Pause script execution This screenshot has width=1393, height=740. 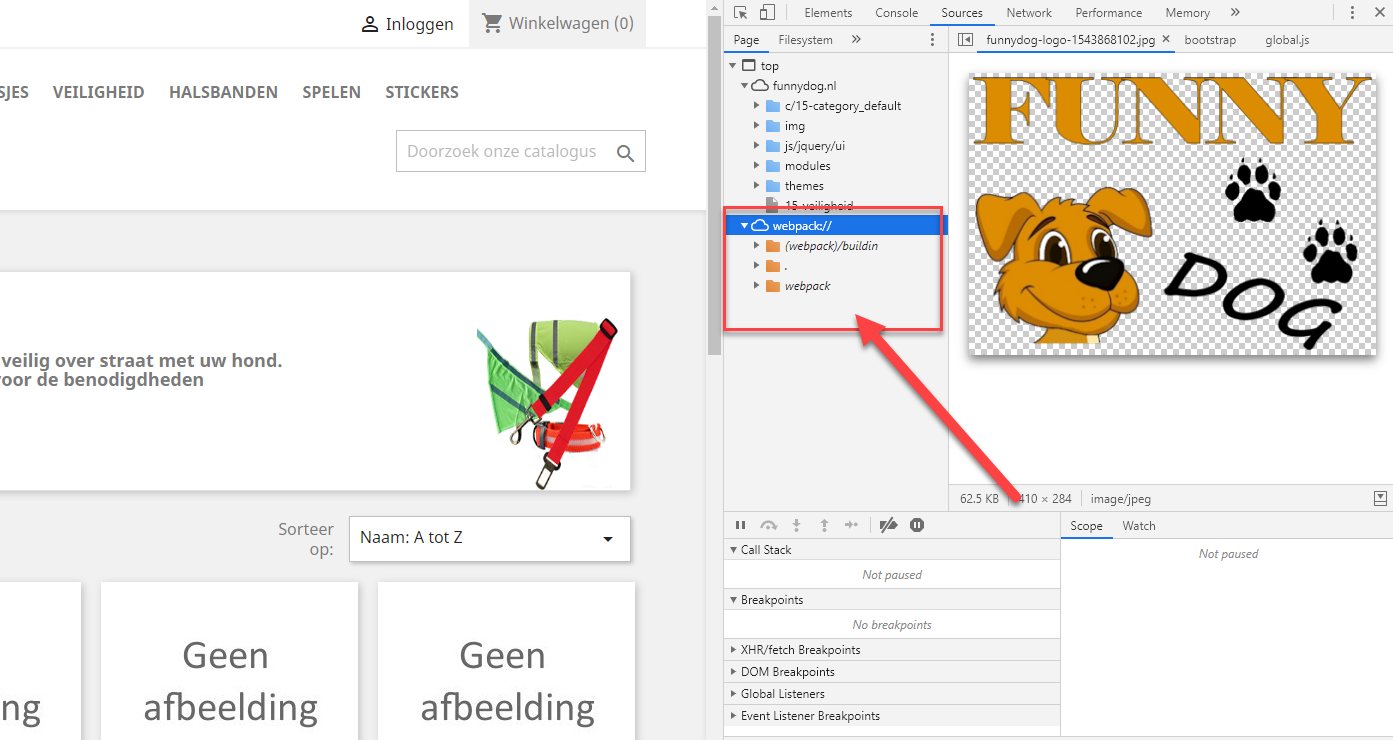pyautogui.click(x=741, y=525)
